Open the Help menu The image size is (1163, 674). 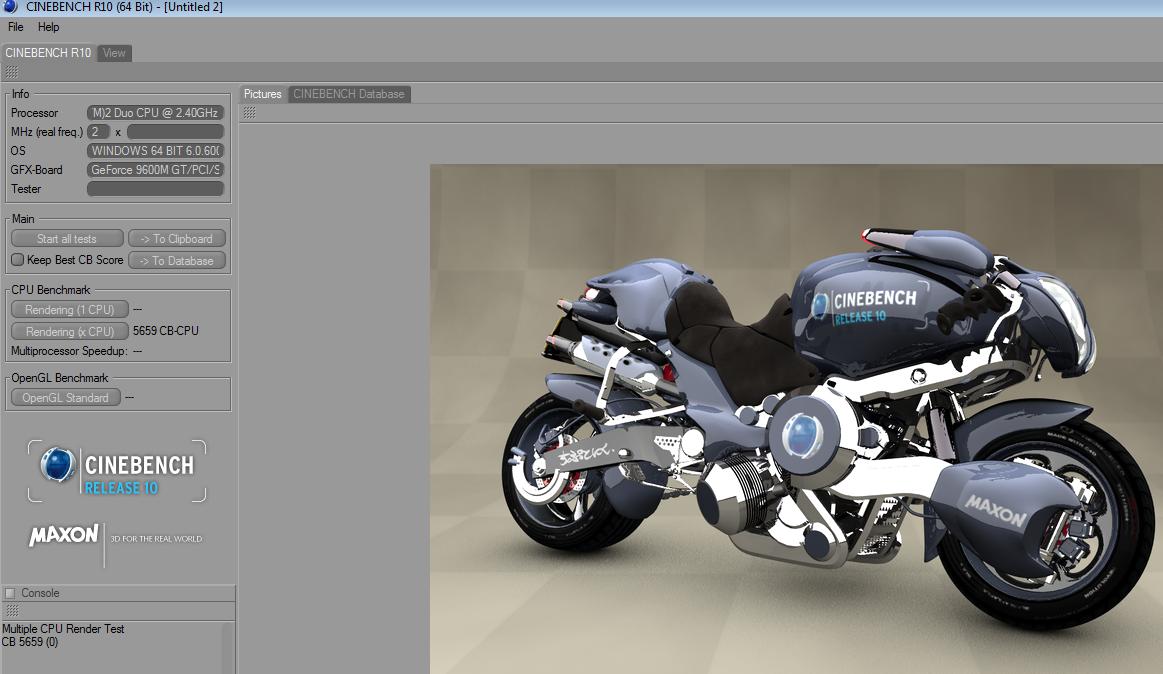click(x=48, y=27)
